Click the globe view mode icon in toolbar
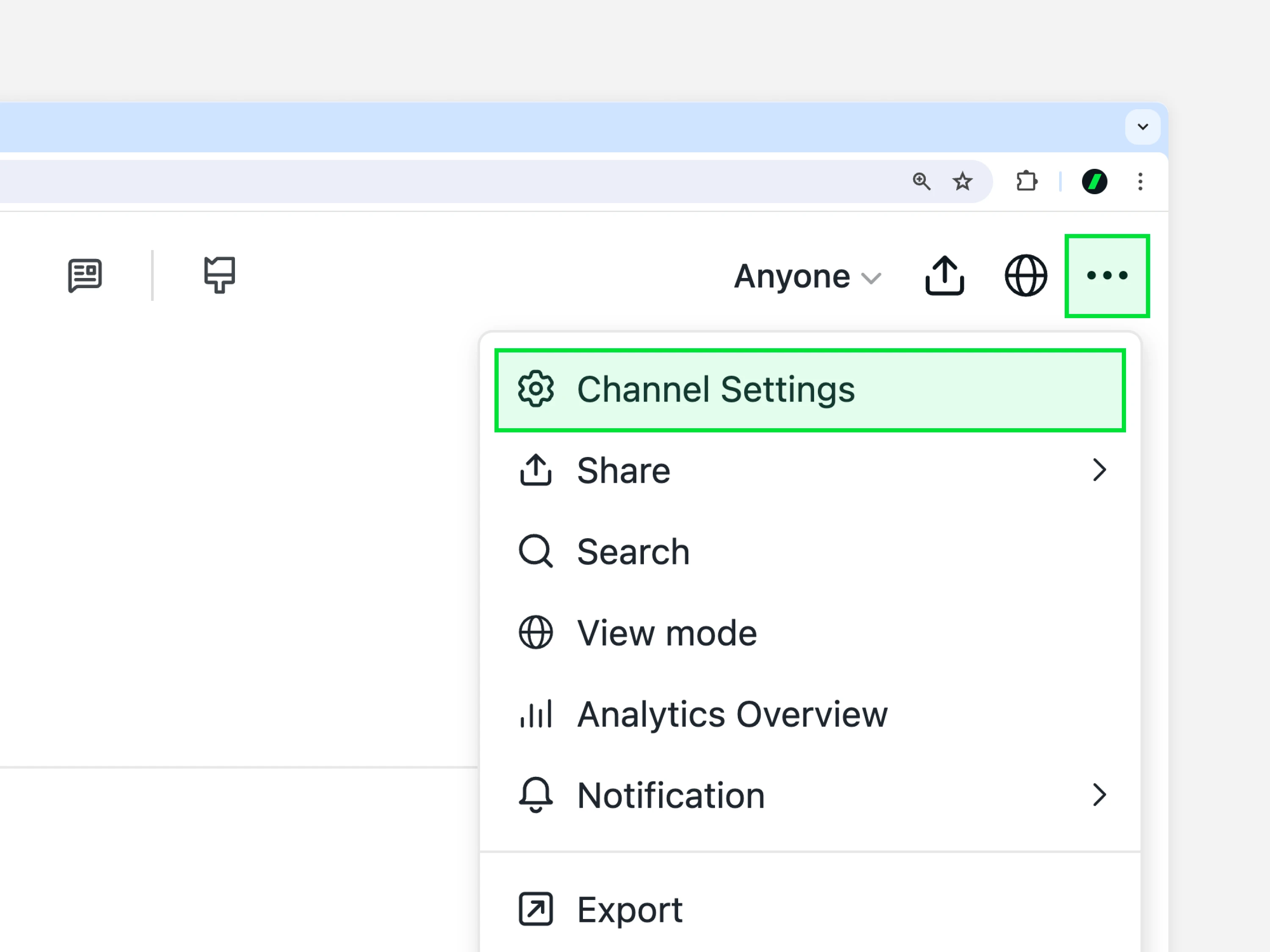1270x952 pixels. coord(1025,275)
